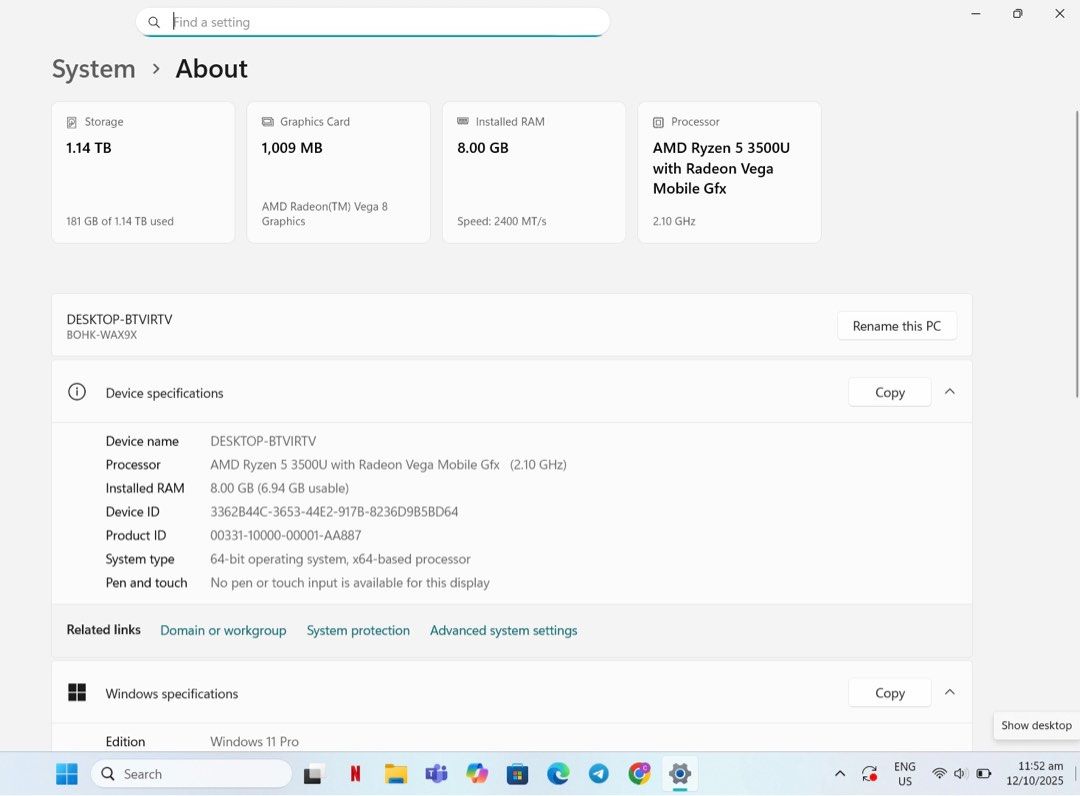
Task: Open Telegram from the taskbar
Action: click(x=599, y=774)
